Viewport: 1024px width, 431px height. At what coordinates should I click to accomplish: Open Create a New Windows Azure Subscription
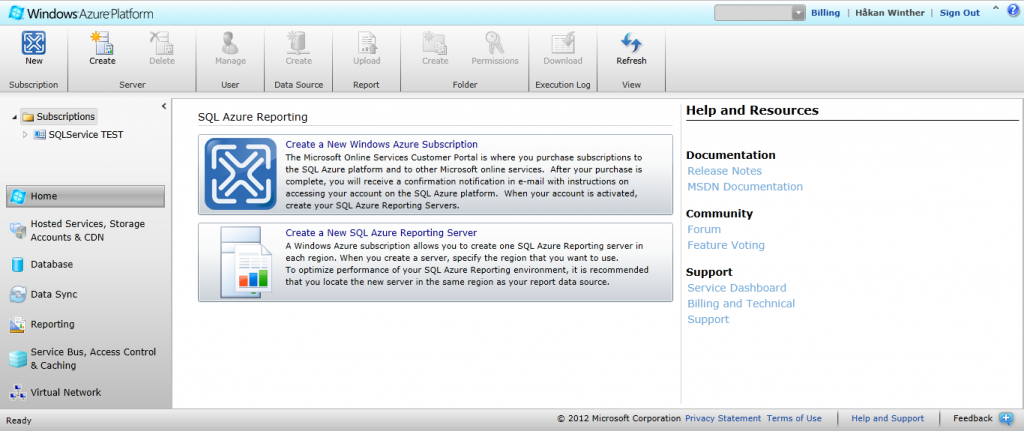pos(381,144)
